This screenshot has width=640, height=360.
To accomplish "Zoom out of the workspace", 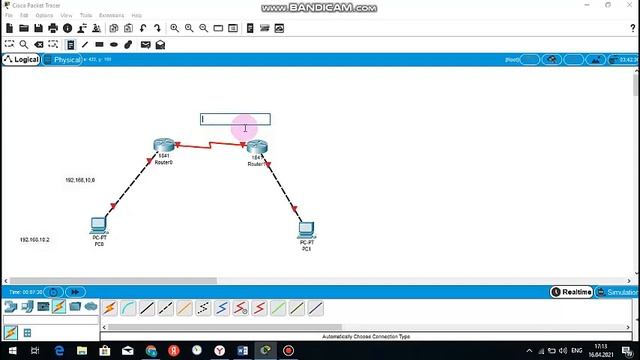I will 203,28.
